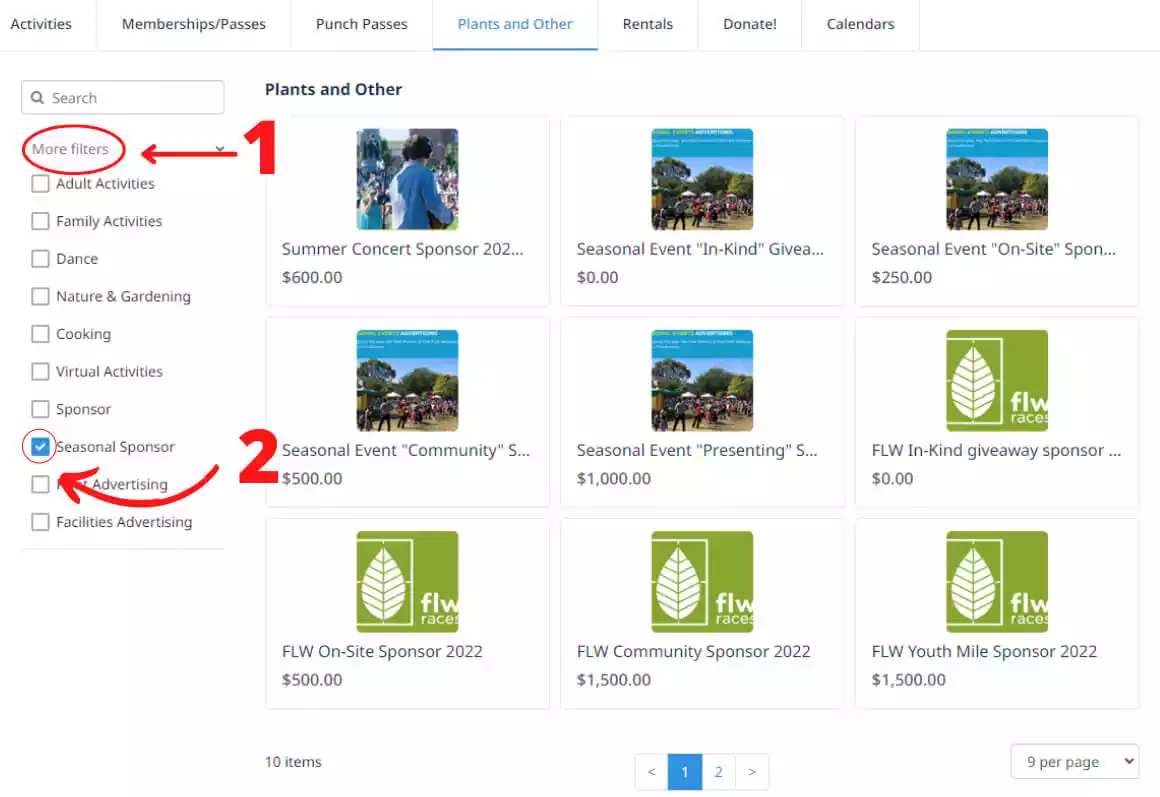Open FLW Community Sponsor 2022 title
1160x797 pixels.
[x=693, y=652]
